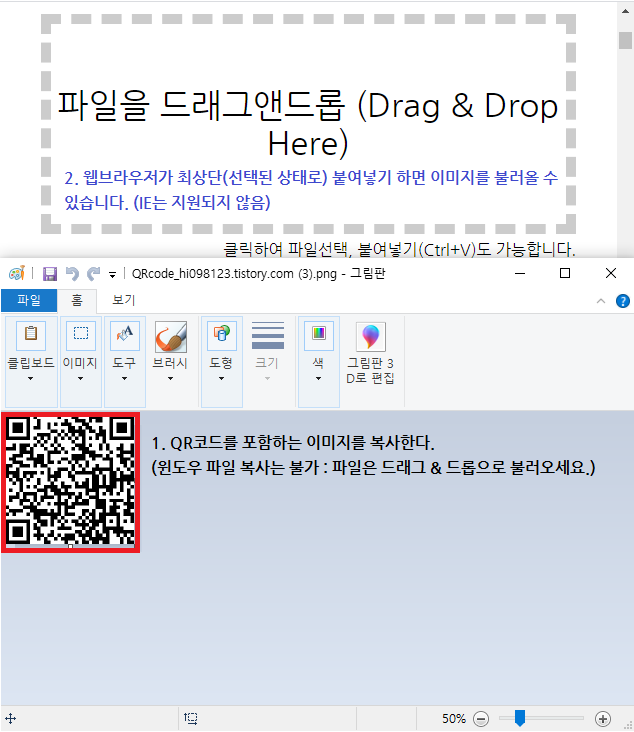Click the zoom in plus button
Screen dimensions: 634x732
point(603,718)
